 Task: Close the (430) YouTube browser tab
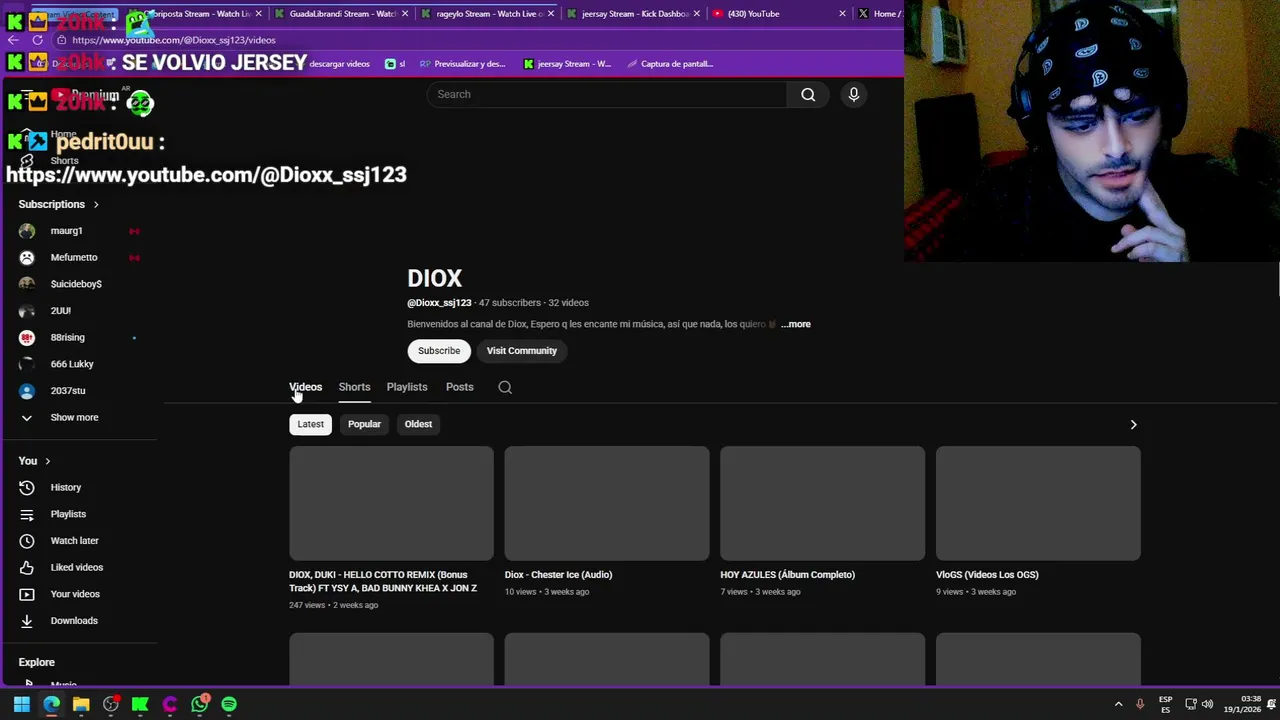click(842, 14)
